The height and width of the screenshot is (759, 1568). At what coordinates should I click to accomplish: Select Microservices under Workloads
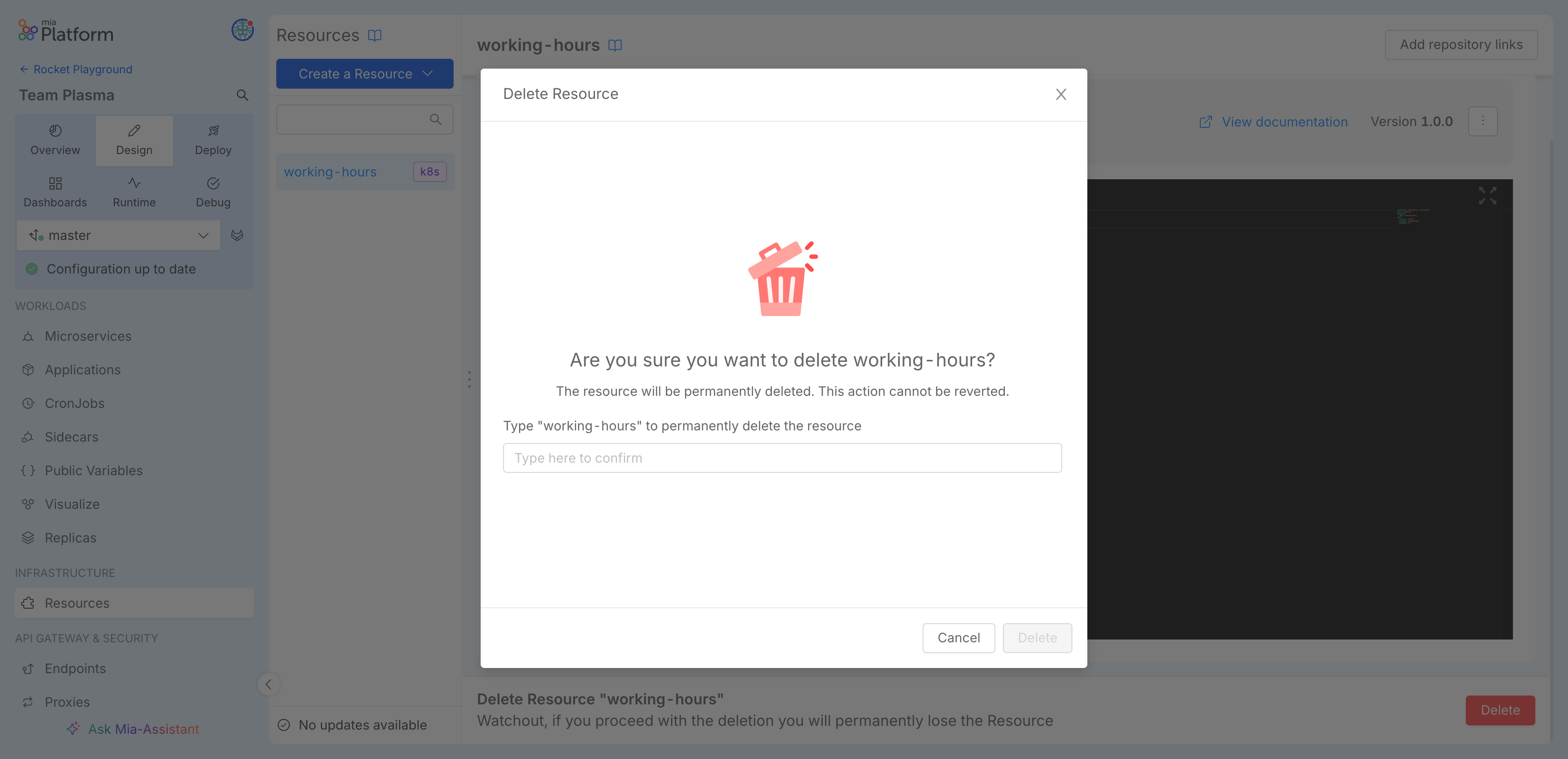[x=88, y=336]
